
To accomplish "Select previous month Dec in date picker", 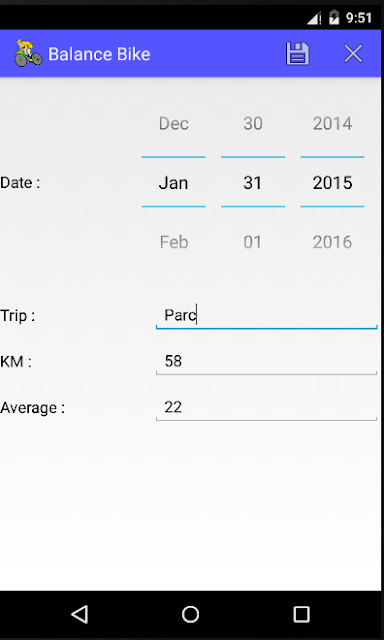I will pyautogui.click(x=173, y=124).
